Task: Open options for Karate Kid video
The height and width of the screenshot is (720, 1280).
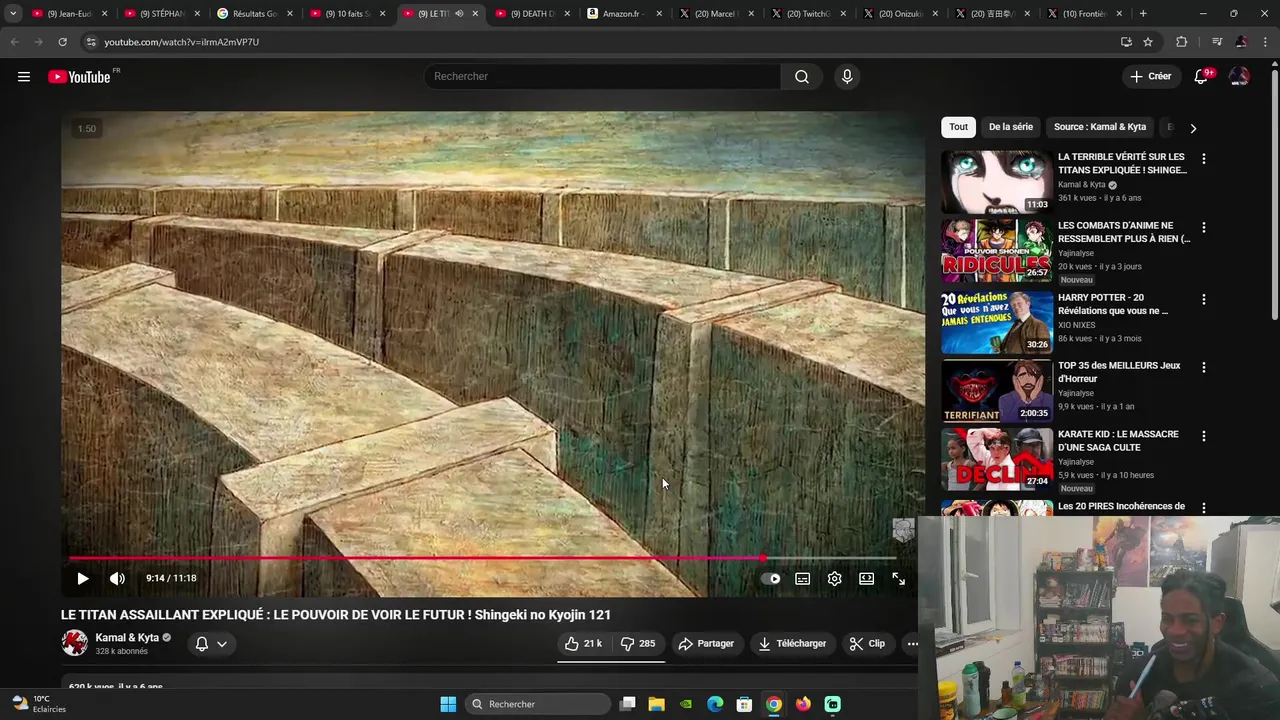Action: tap(1204, 437)
